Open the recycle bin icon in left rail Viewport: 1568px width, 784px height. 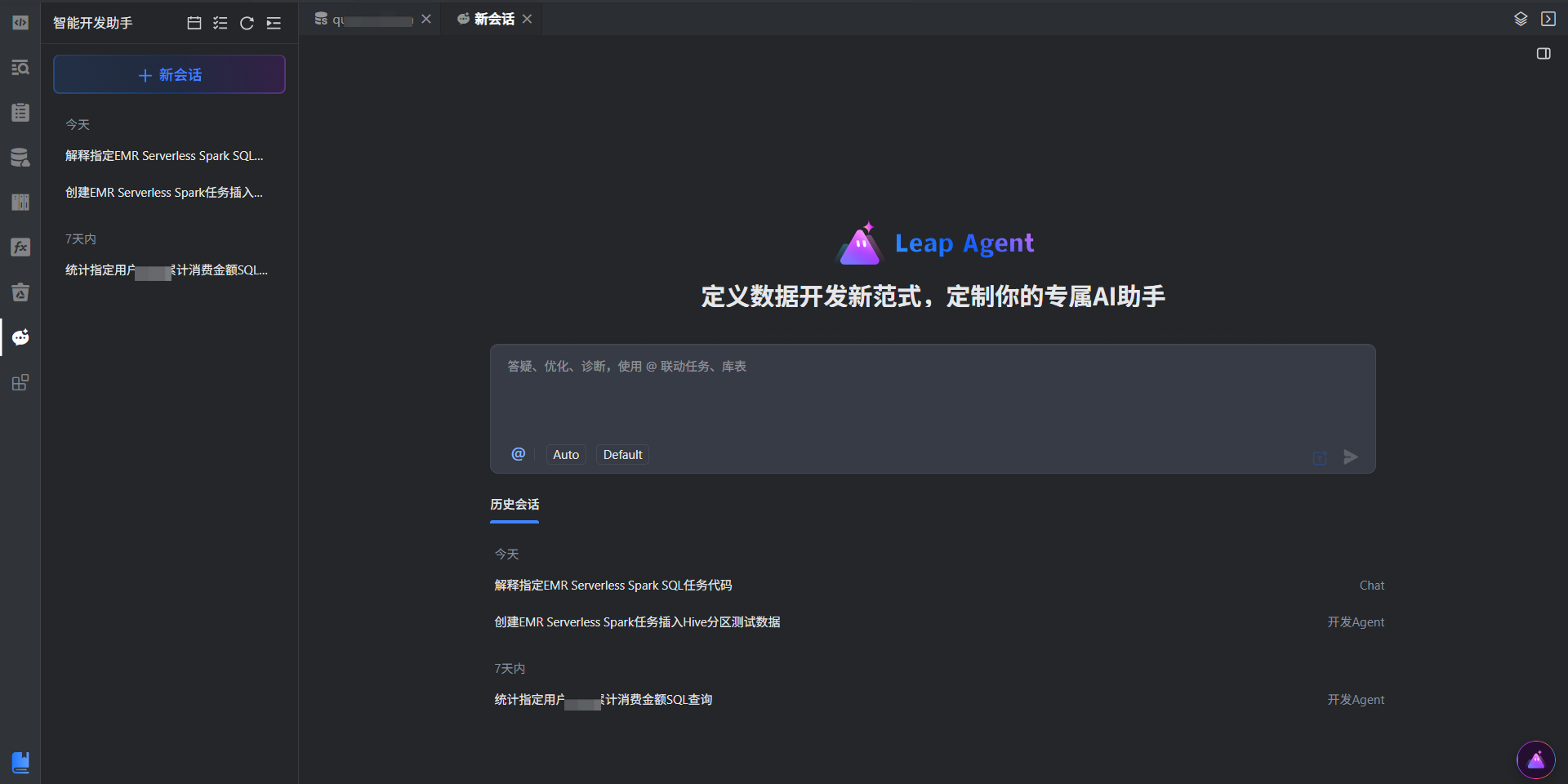20,292
